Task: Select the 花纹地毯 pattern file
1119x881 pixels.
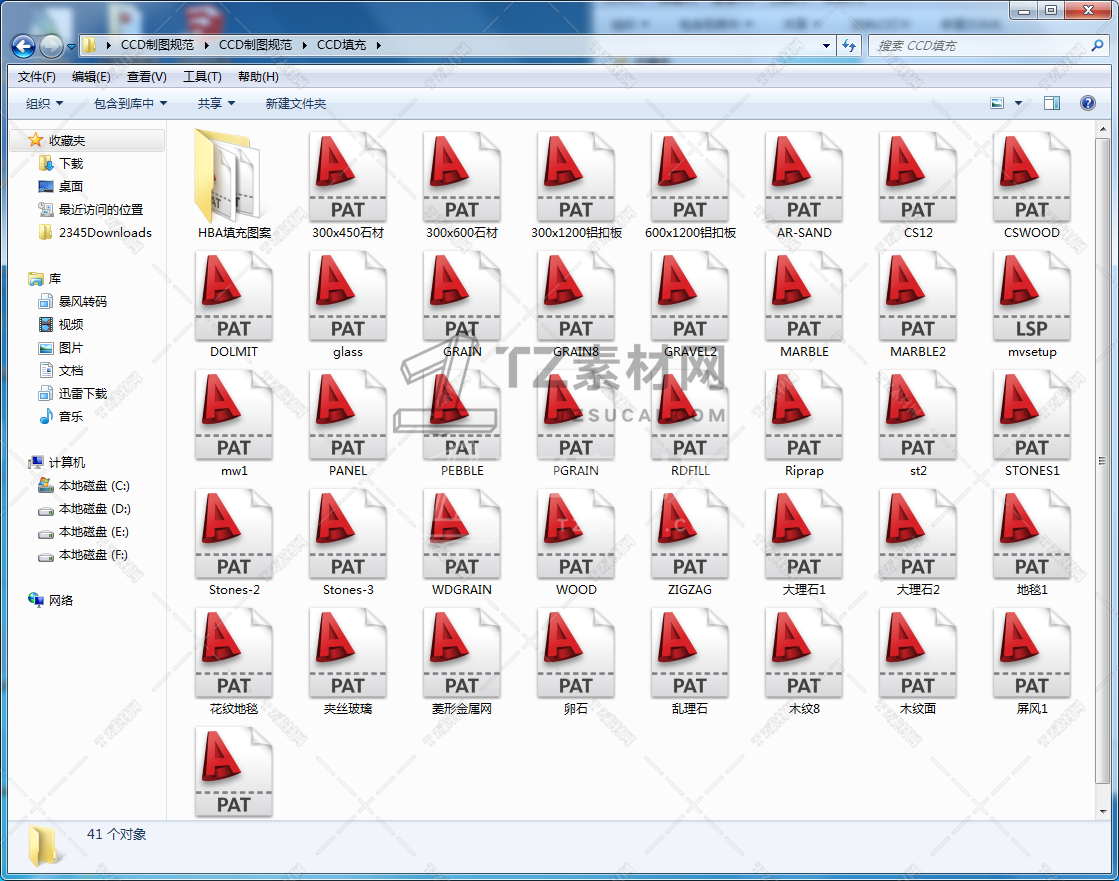Action: 233,661
